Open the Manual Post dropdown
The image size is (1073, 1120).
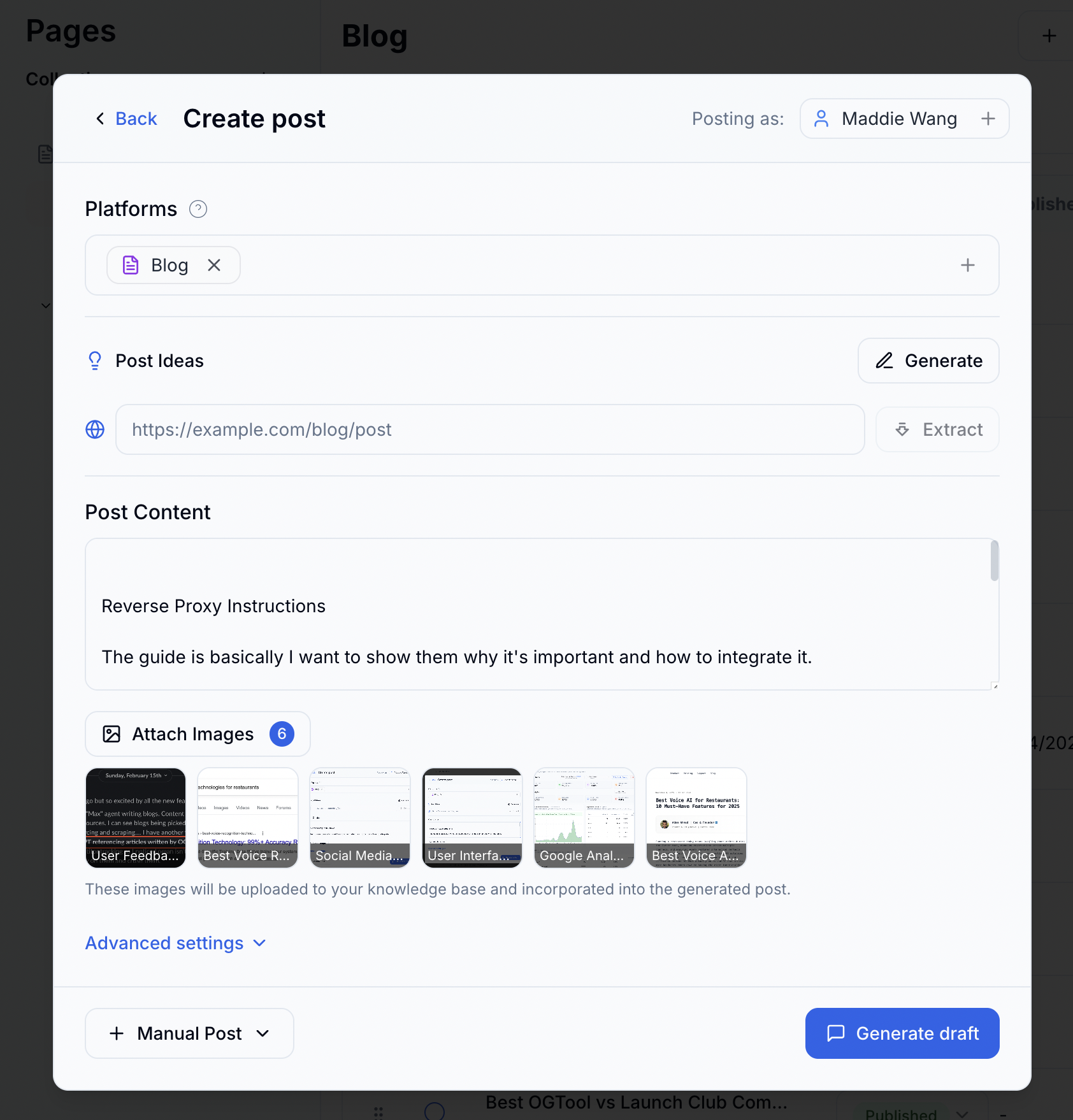coord(189,1033)
